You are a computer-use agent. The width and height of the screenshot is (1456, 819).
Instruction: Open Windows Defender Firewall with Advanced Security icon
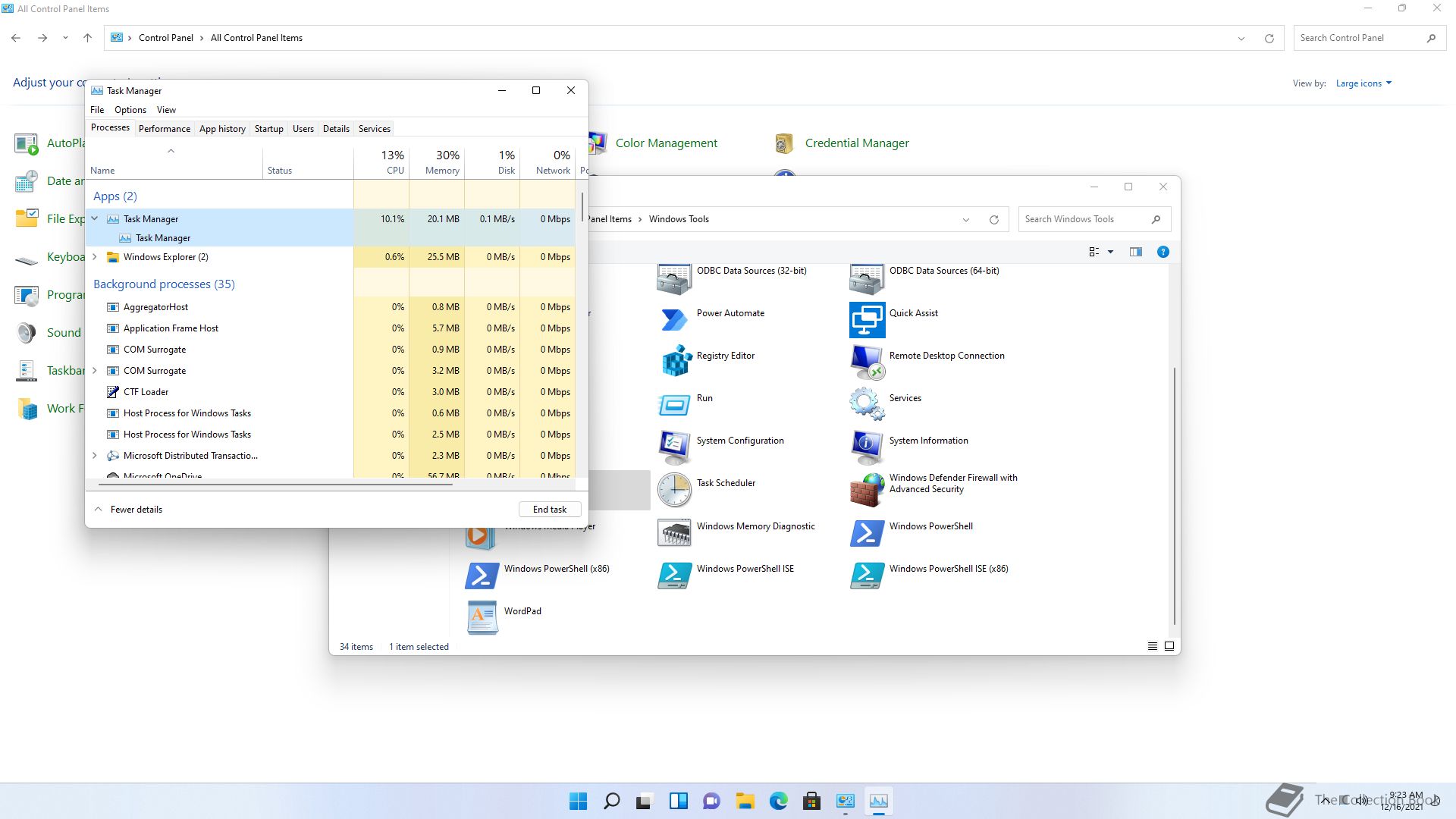tap(867, 490)
